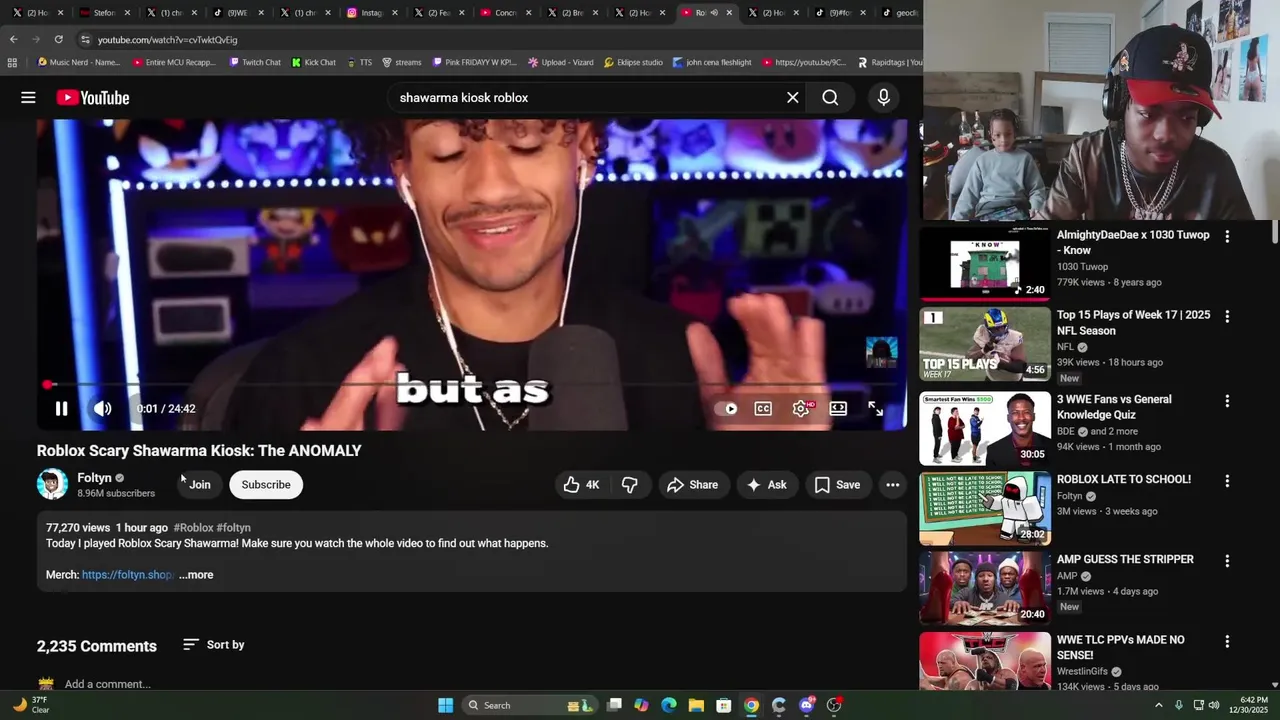This screenshot has width=1280, height=720.
Task: Open options for ROBLOX LATE TO SCHOOL video
Action: [1227, 481]
